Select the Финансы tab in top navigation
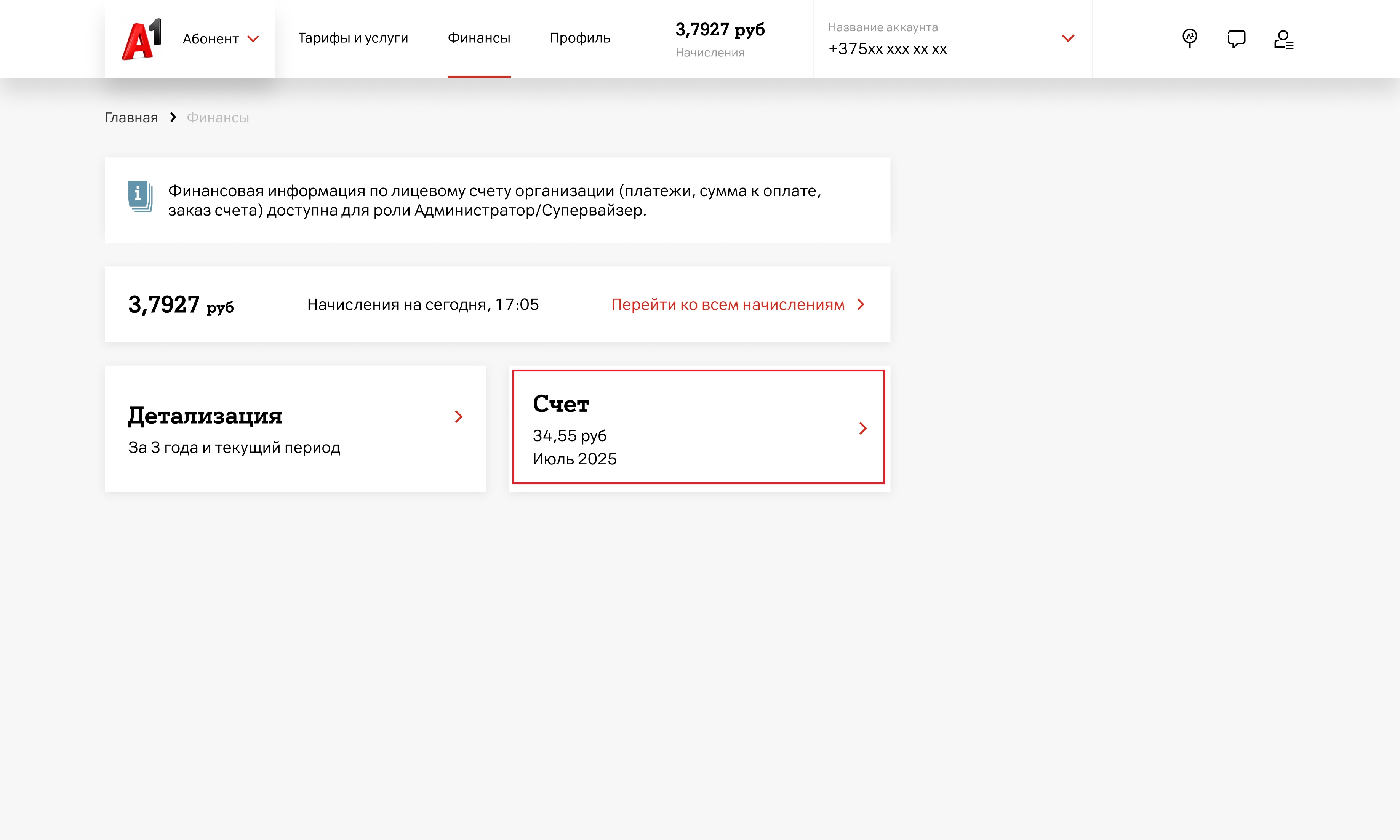This screenshot has height=840, width=1400. (x=479, y=38)
